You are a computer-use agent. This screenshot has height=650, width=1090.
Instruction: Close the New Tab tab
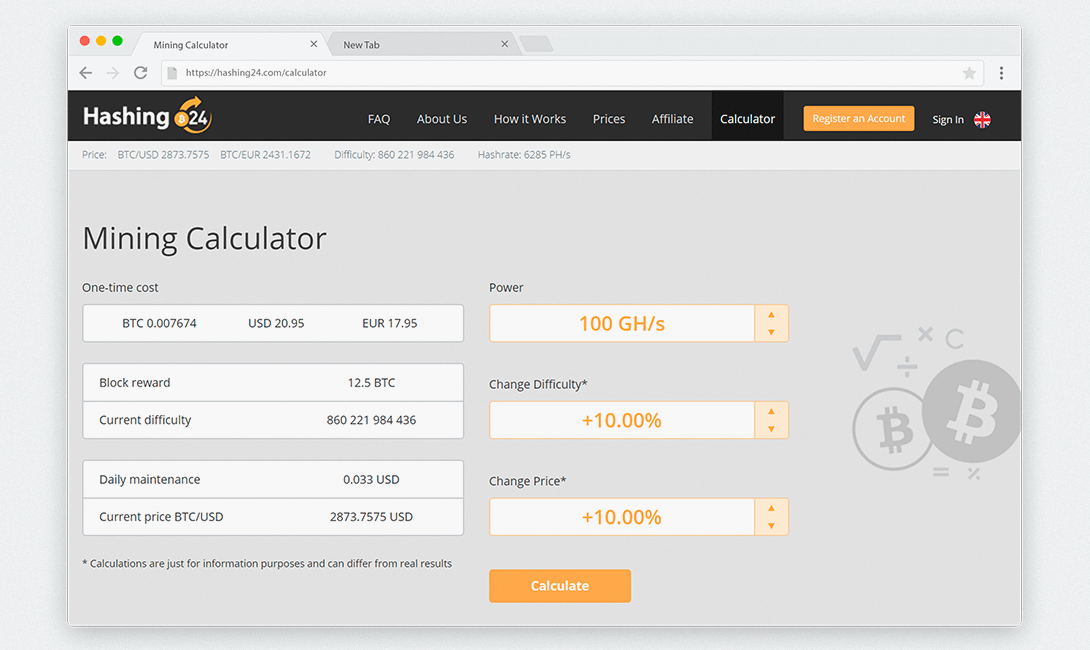click(505, 44)
